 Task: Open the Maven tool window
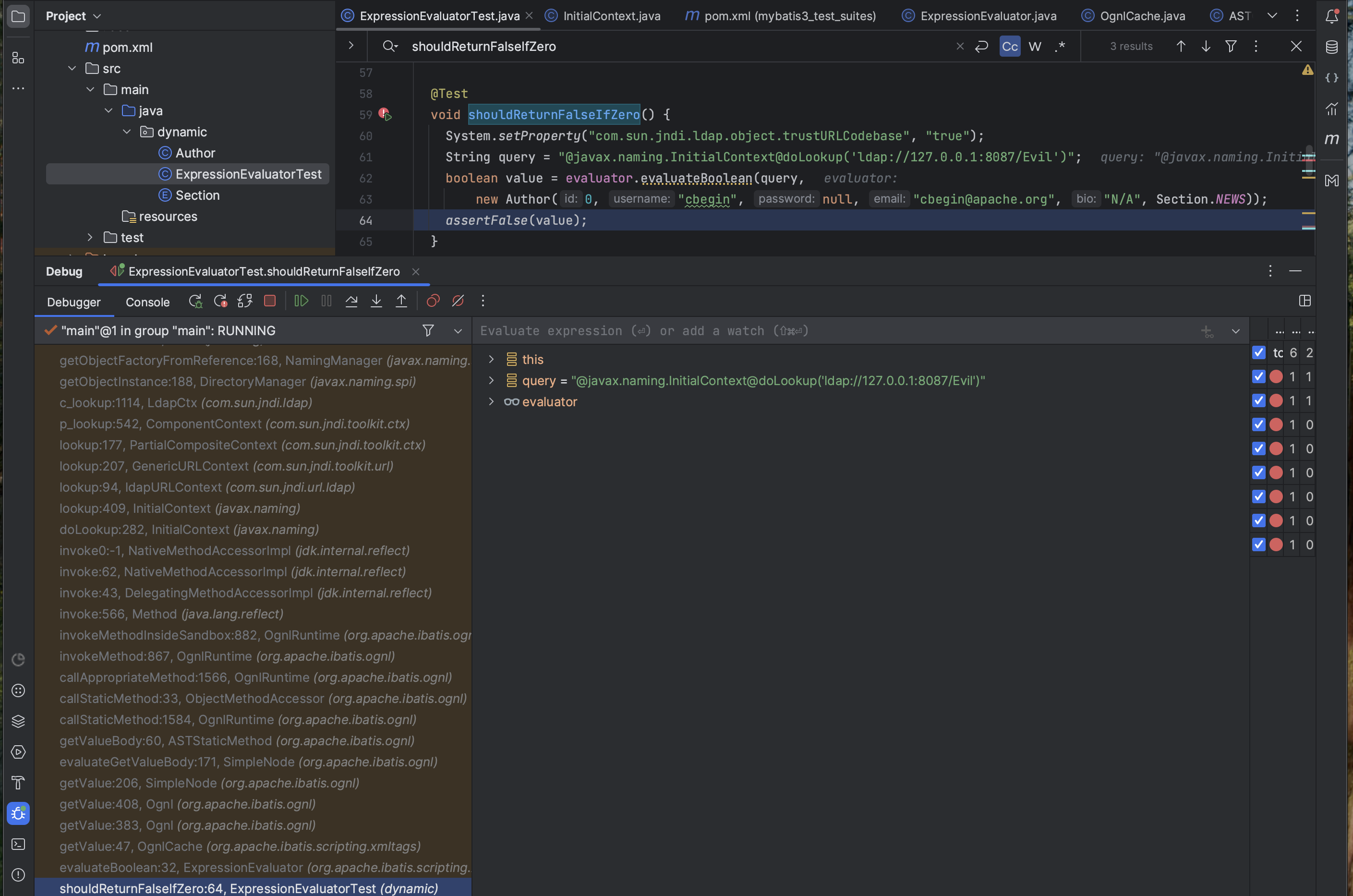1332,139
